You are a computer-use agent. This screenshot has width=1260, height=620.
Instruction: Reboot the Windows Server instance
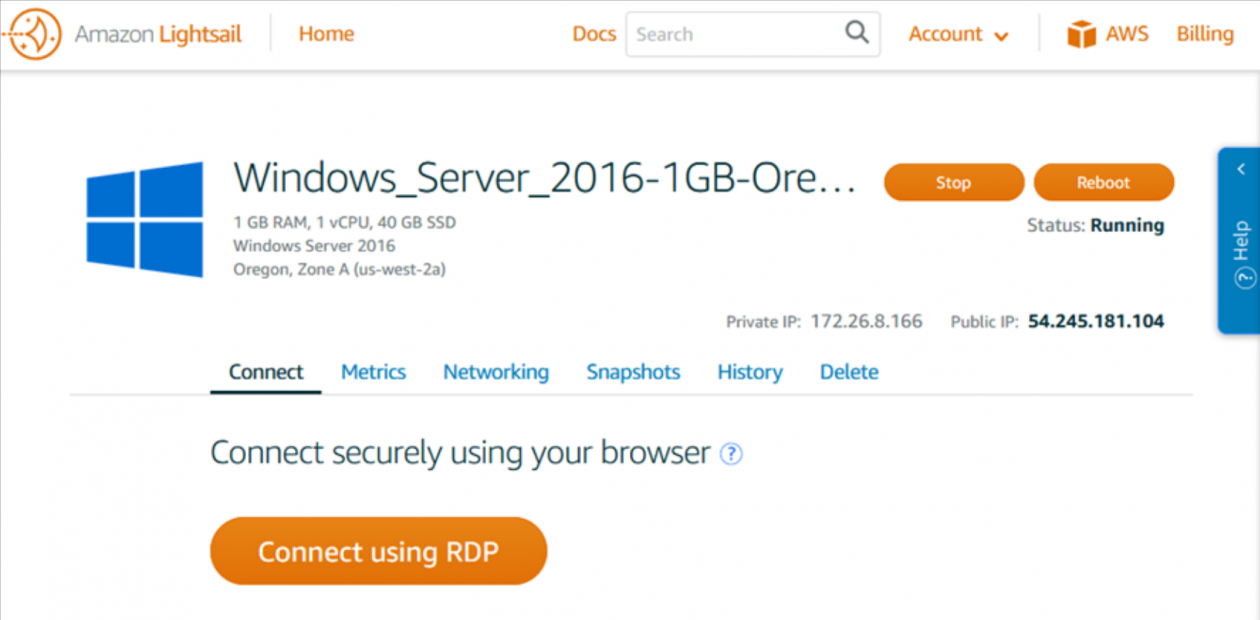1103,183
